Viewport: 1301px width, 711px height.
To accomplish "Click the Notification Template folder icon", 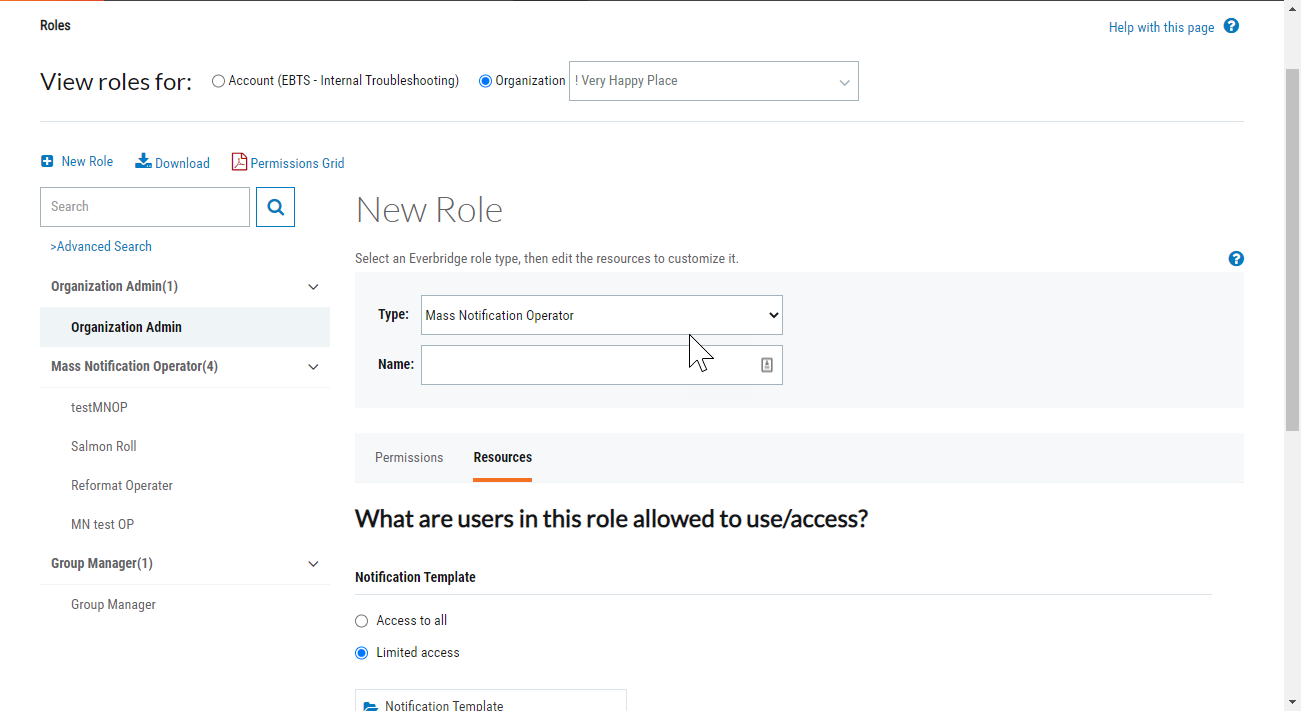I will point(371,706).
